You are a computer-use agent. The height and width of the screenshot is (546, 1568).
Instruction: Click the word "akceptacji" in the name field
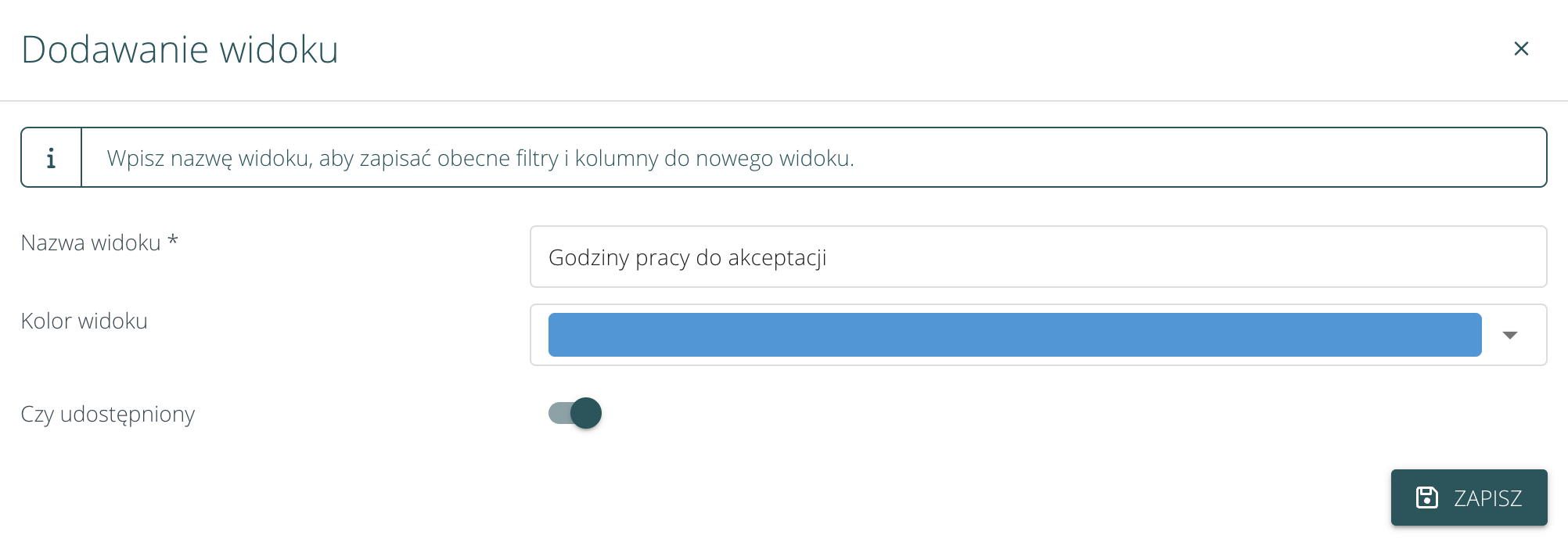pyautogui.click(x=776, y=258)
